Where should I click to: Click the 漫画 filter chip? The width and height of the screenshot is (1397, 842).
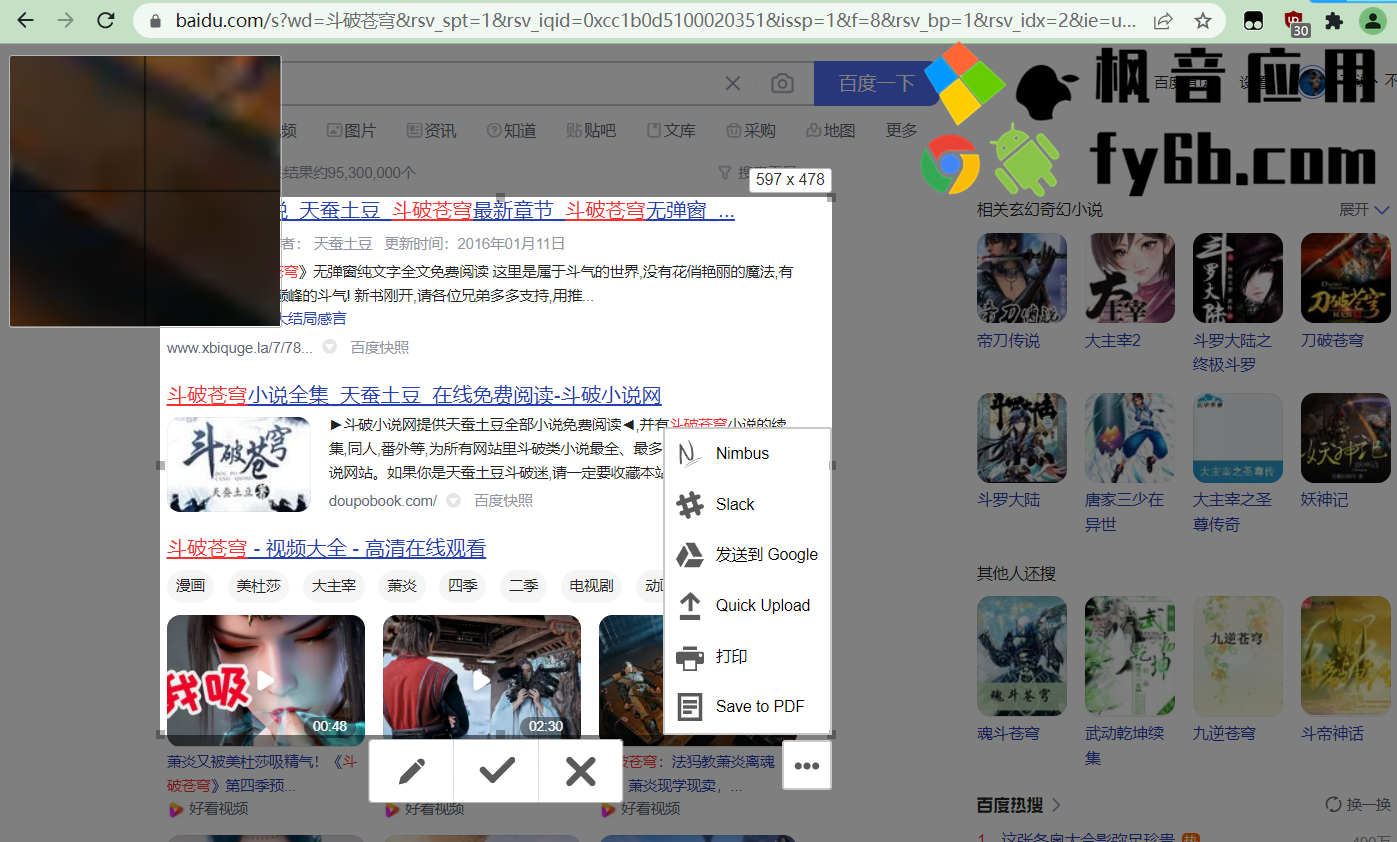click(190, 585)
